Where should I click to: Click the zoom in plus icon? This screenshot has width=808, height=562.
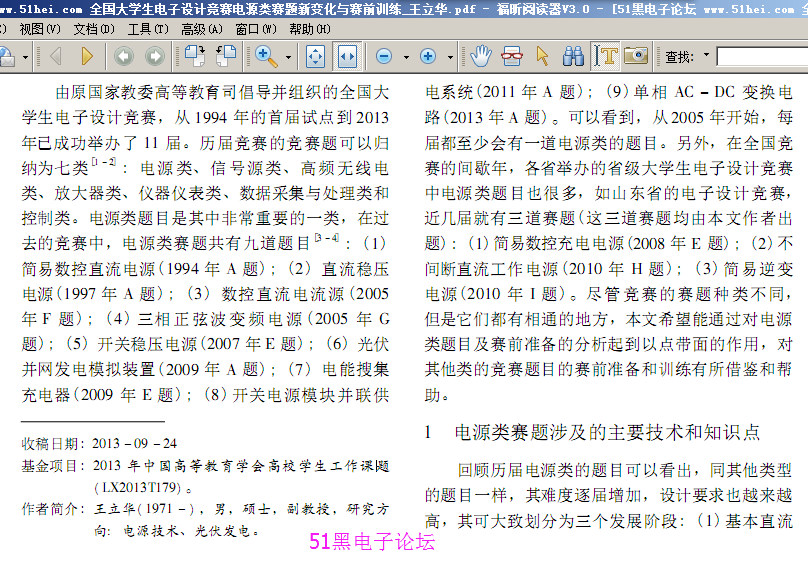[428, 56]
